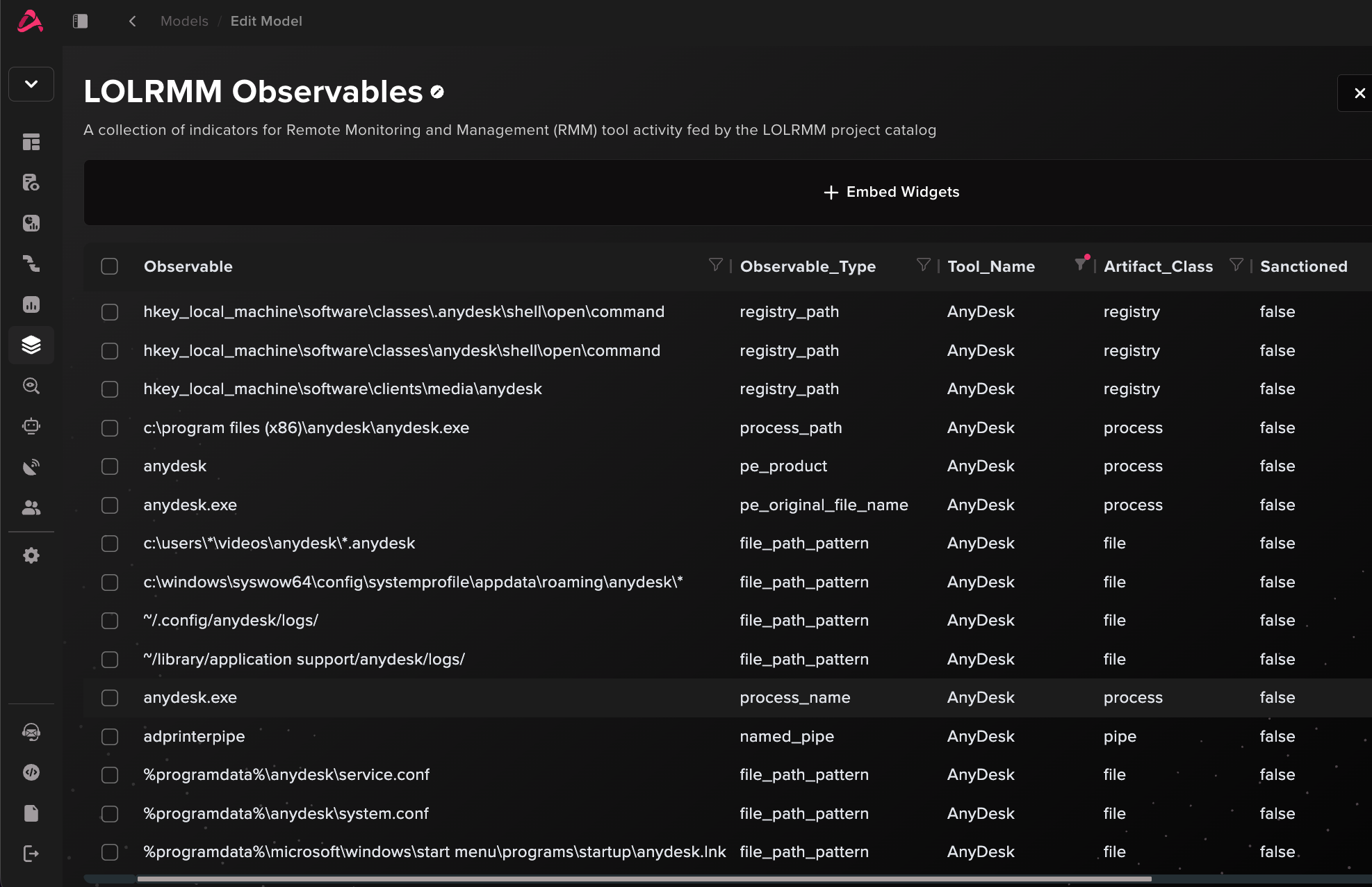The width and height of the screenshot is (1372, 887).
Task: Click the named_pipe type cell
Action: pos(787,736)
